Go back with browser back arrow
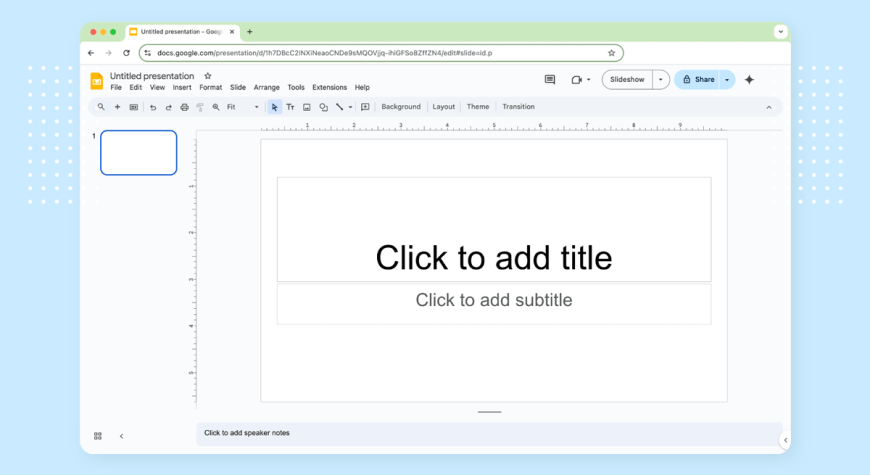Screen dimensions: 870x475 [91, 53]
